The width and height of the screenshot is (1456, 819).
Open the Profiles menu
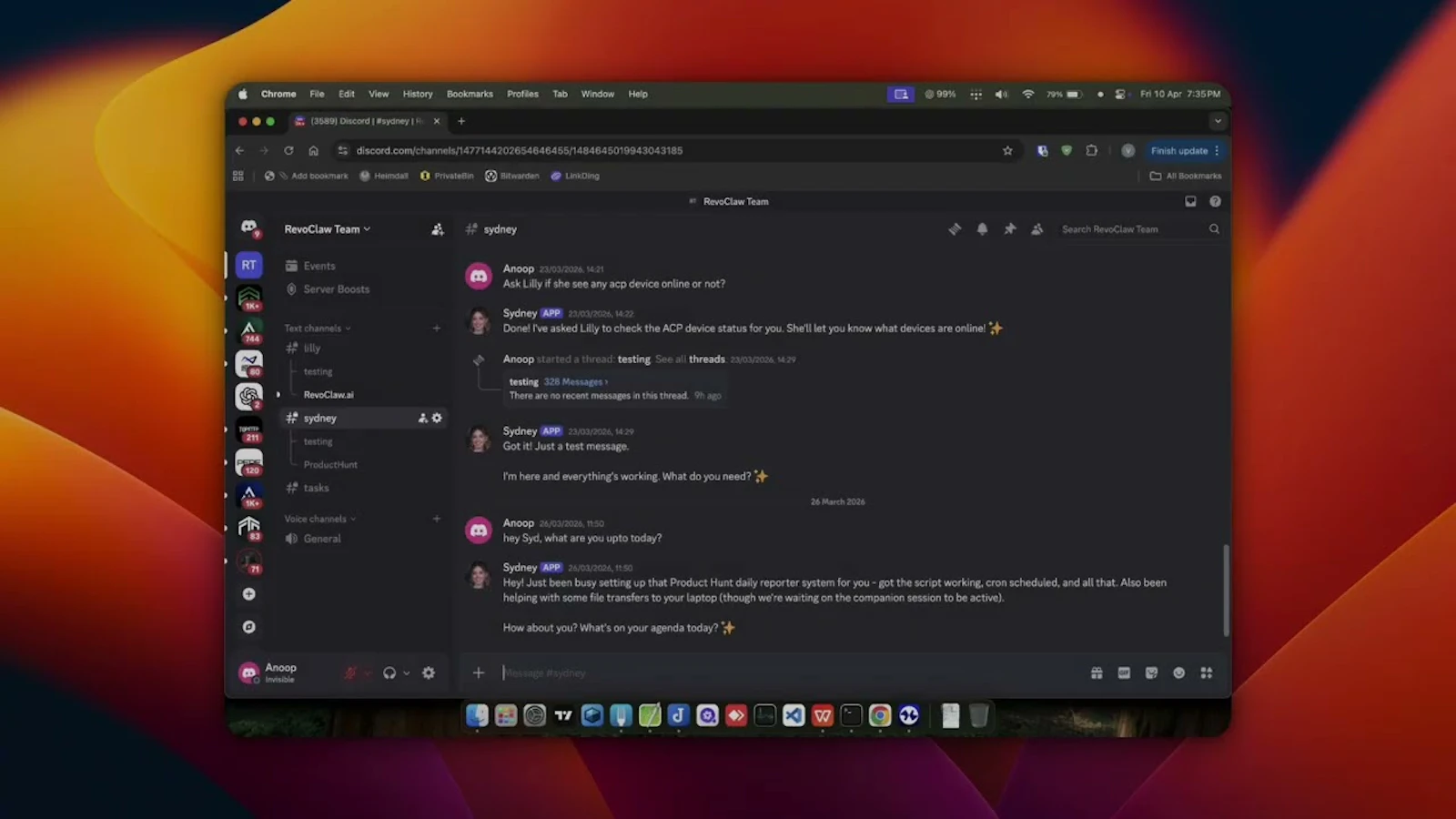pos(522,94)
